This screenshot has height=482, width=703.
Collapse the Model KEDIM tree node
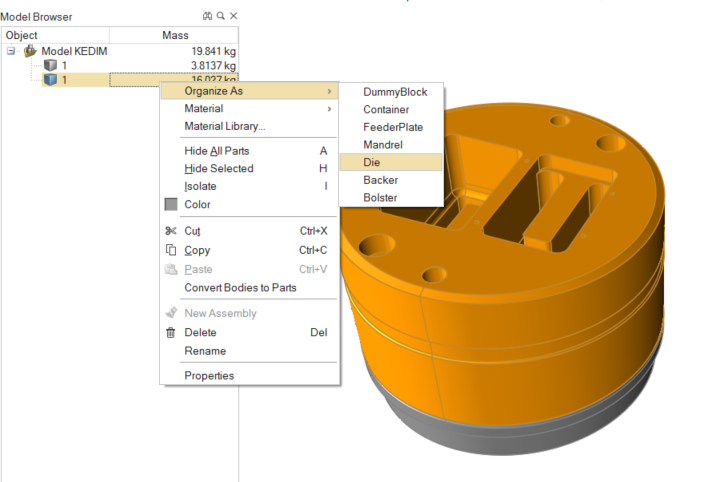(x=11, y=51)
